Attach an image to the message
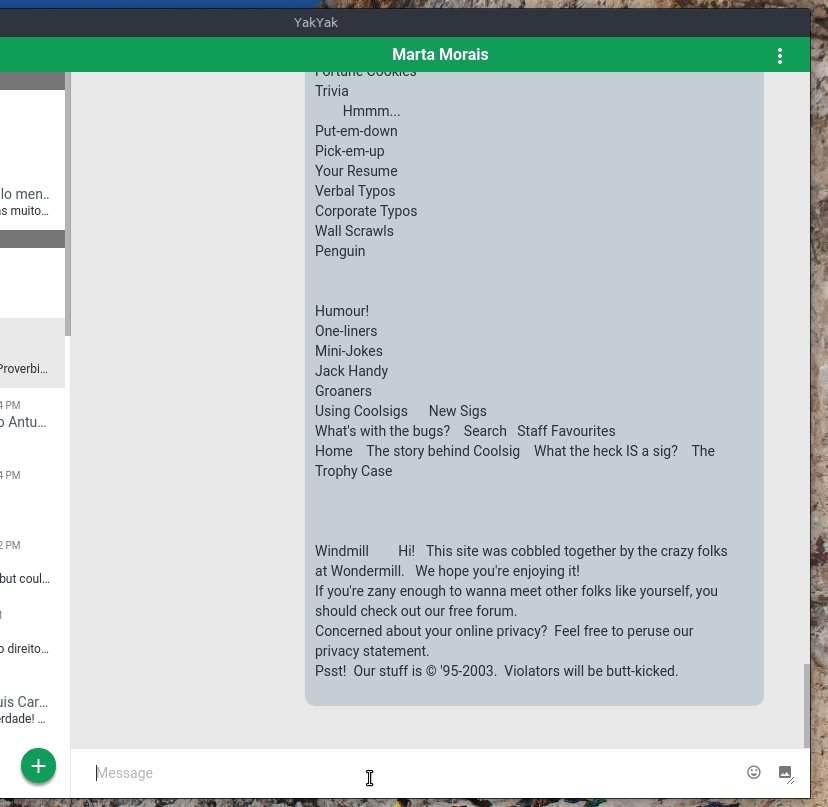Viewport: 828px width, 807px height. (x=785, y=772)
